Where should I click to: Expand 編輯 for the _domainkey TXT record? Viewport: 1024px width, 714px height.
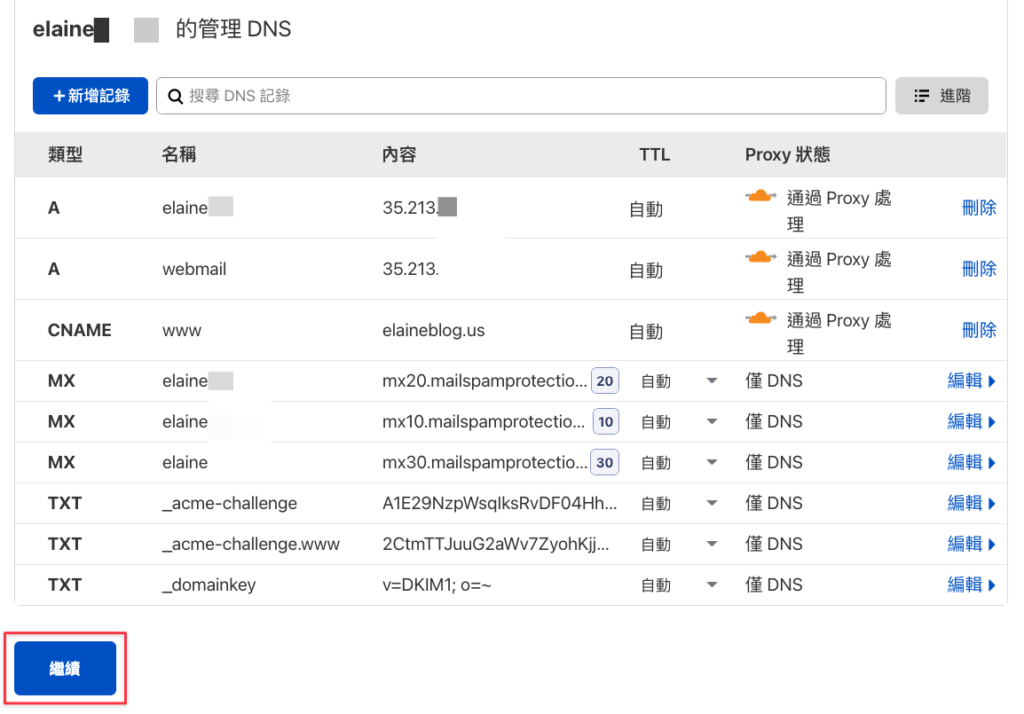(971, 585)
